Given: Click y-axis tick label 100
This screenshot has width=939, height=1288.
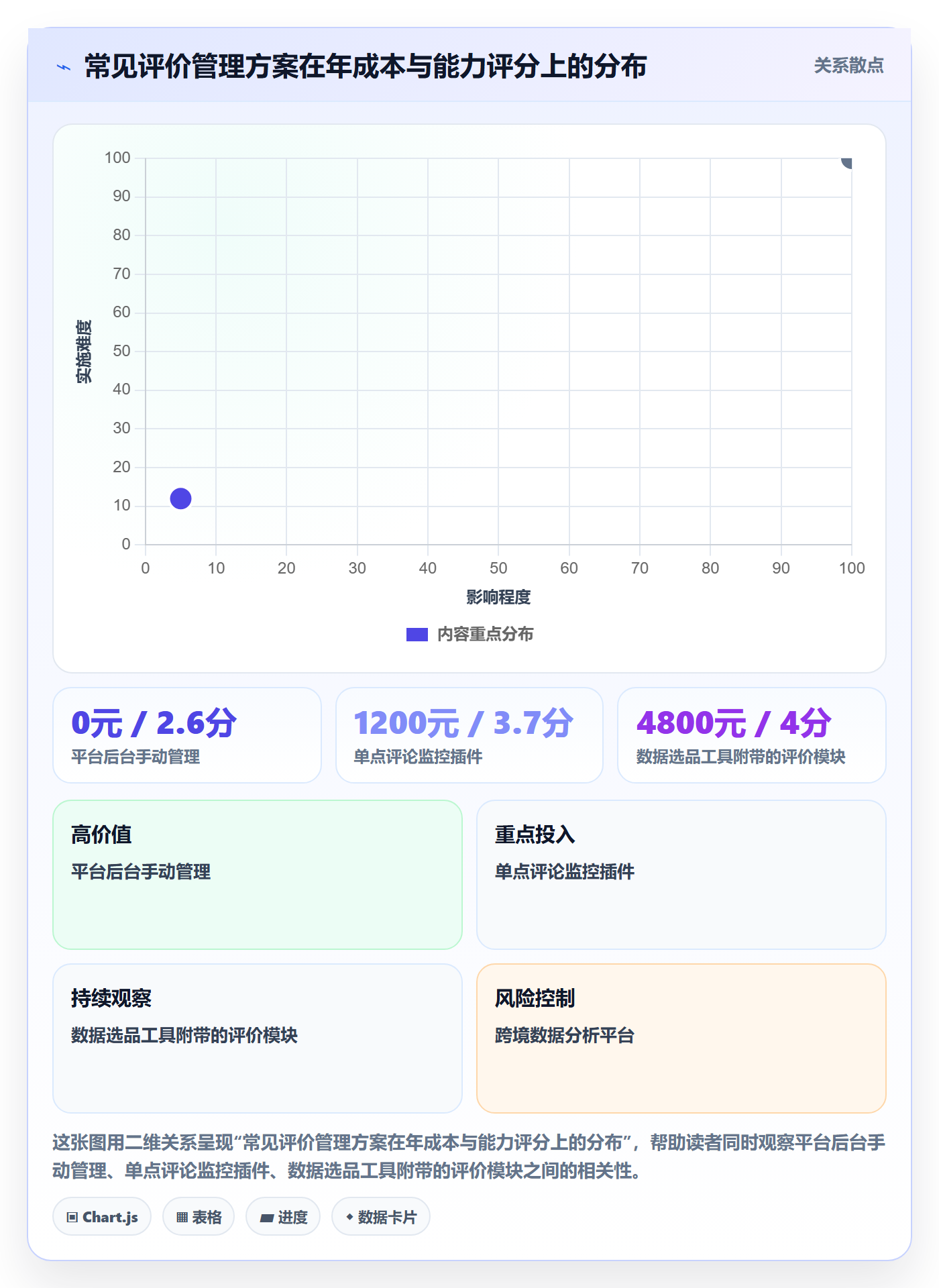Looking at the screenshot, I should [117, 158].
